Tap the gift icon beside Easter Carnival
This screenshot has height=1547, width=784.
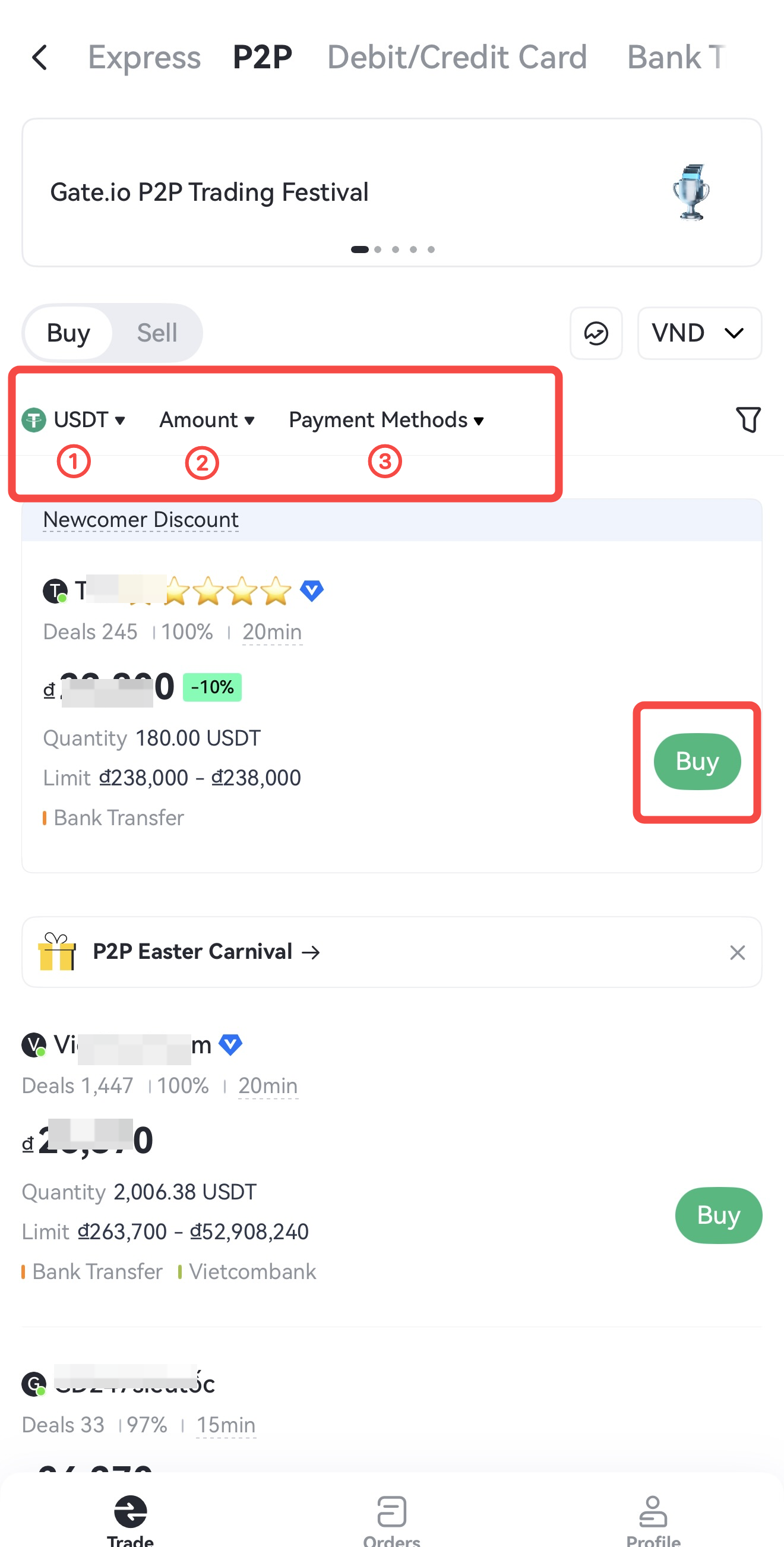pos(57,951)
